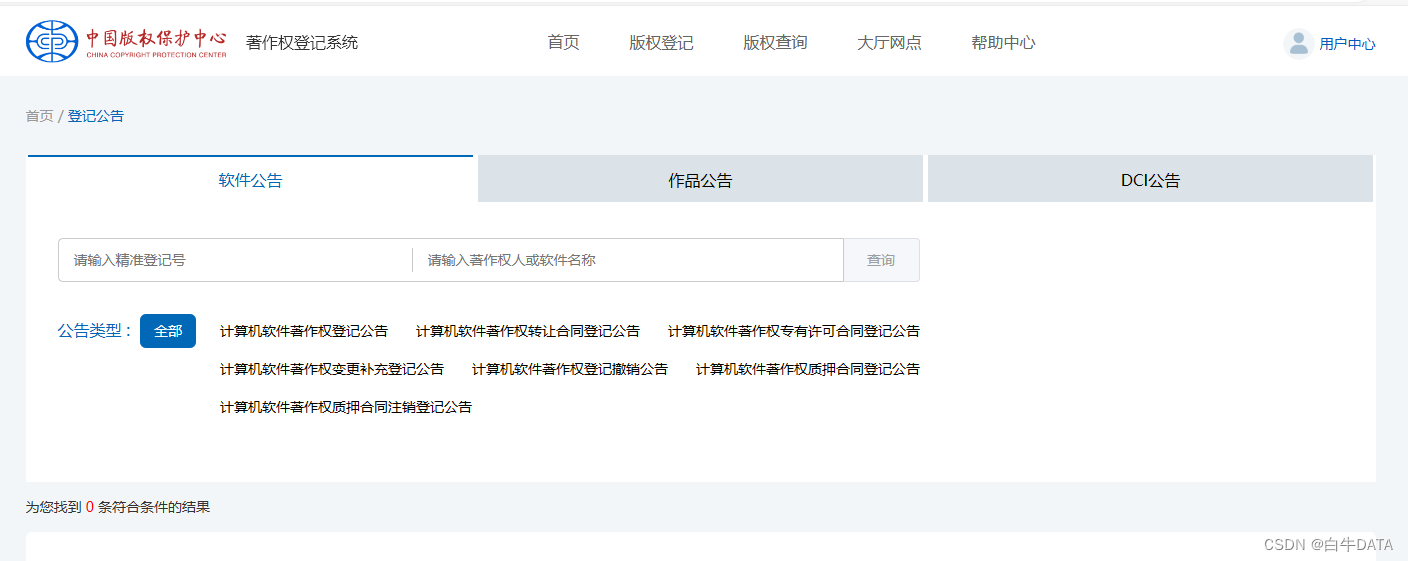Viewport: 1408px width, 561px height.
Task: Filter by 计算机软件著作权登记公告
Action: point(304,331)
